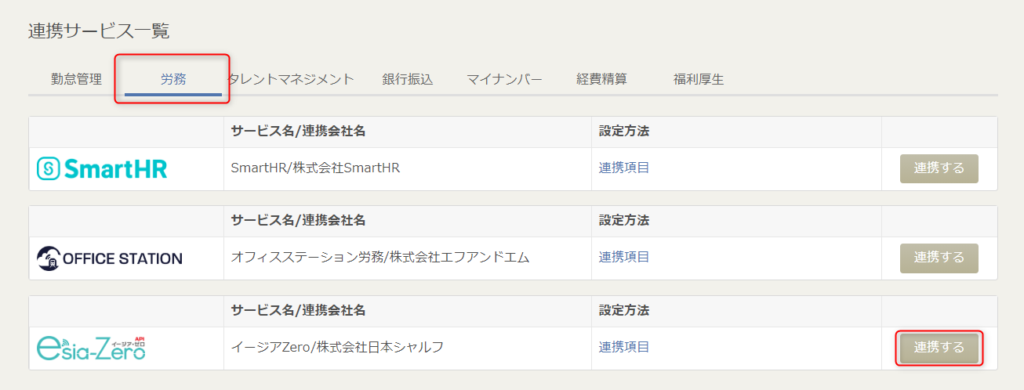Click the highlighted 連携する button for イージアZero
The height and width of the screenshot is (390, 1024).
939,348
